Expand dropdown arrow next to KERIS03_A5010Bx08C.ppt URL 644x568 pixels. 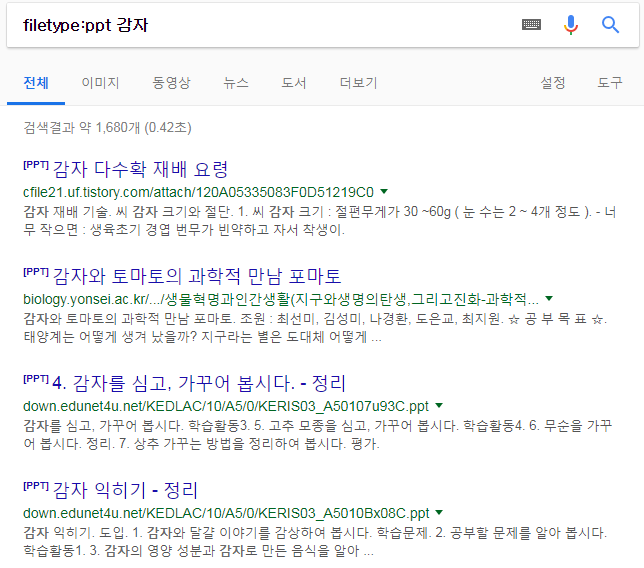439,512
